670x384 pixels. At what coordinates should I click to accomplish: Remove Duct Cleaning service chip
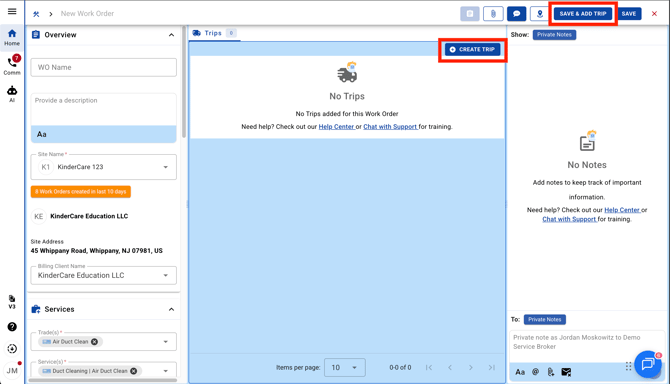click(134, 371)
